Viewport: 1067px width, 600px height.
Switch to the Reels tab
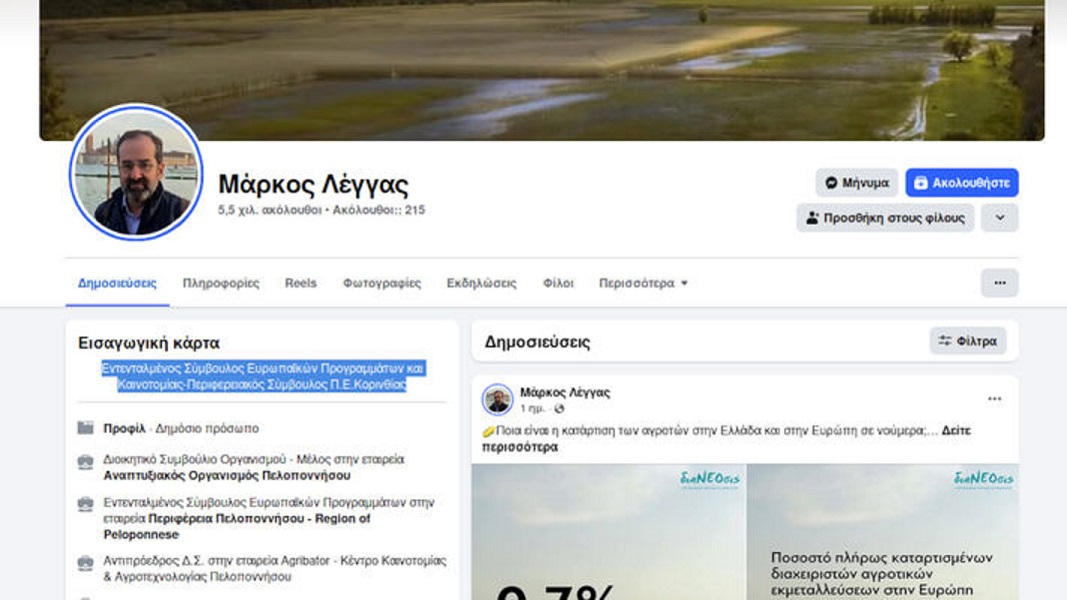point(301,283)
